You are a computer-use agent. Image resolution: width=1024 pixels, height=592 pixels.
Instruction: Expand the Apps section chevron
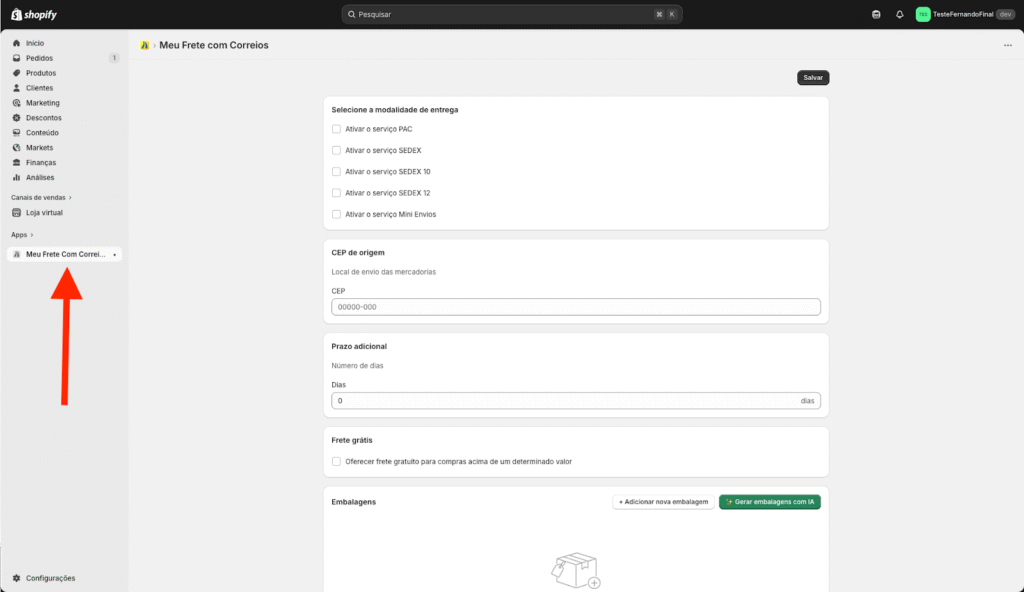(x=32, y=235)
